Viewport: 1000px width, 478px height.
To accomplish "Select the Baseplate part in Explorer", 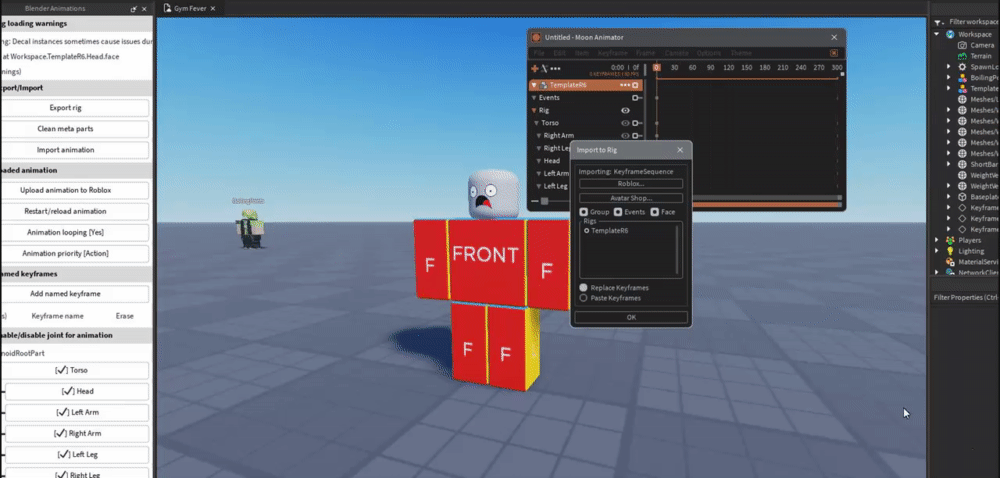I will pos(978,197).
